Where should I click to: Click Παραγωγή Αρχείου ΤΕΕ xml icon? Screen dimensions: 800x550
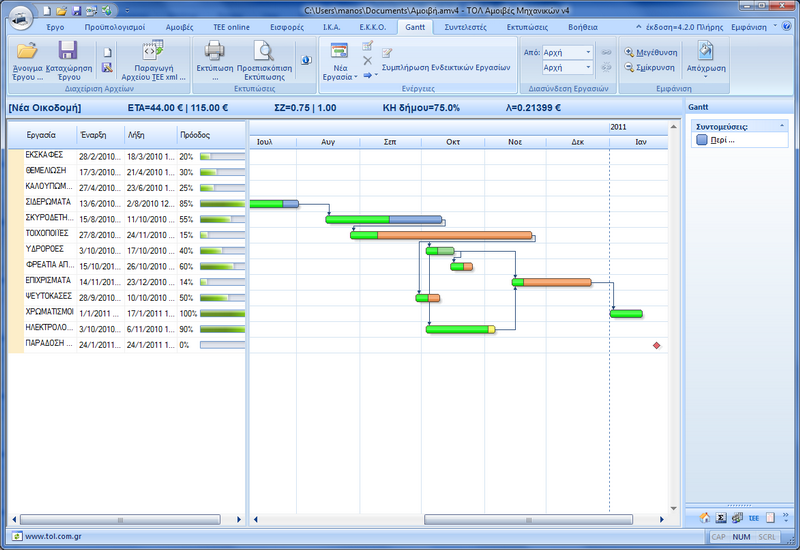(153, 52)
